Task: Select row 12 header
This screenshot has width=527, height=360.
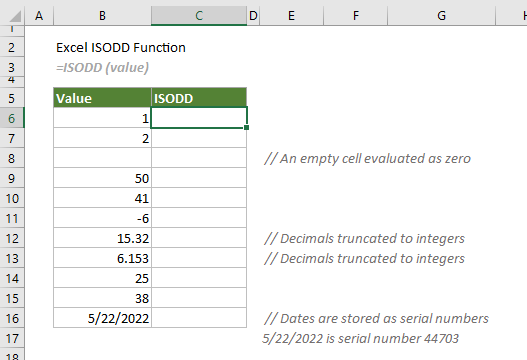Action: [12, 238]
